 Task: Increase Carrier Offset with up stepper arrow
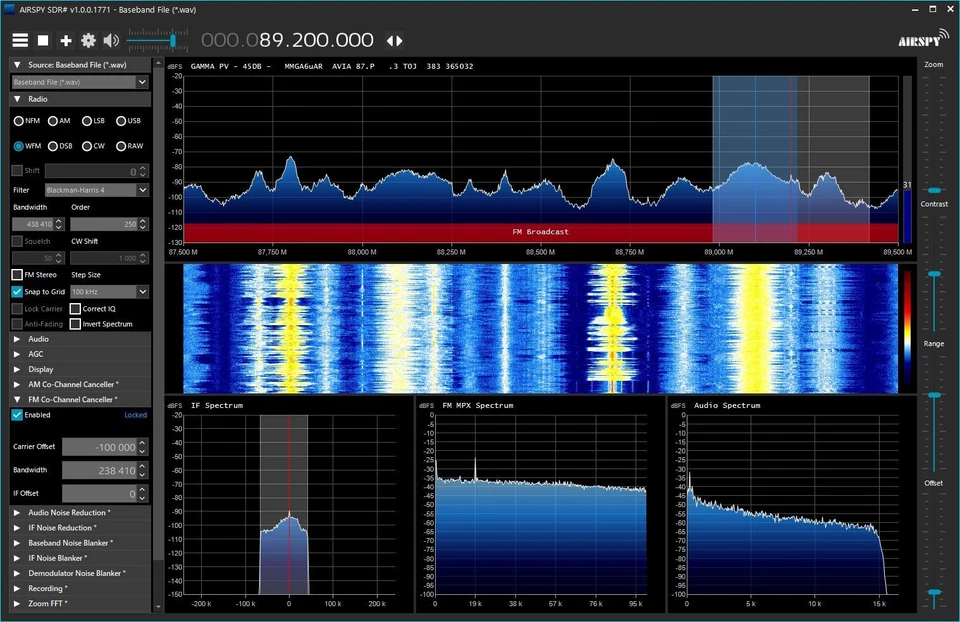[x=141, y=442]
